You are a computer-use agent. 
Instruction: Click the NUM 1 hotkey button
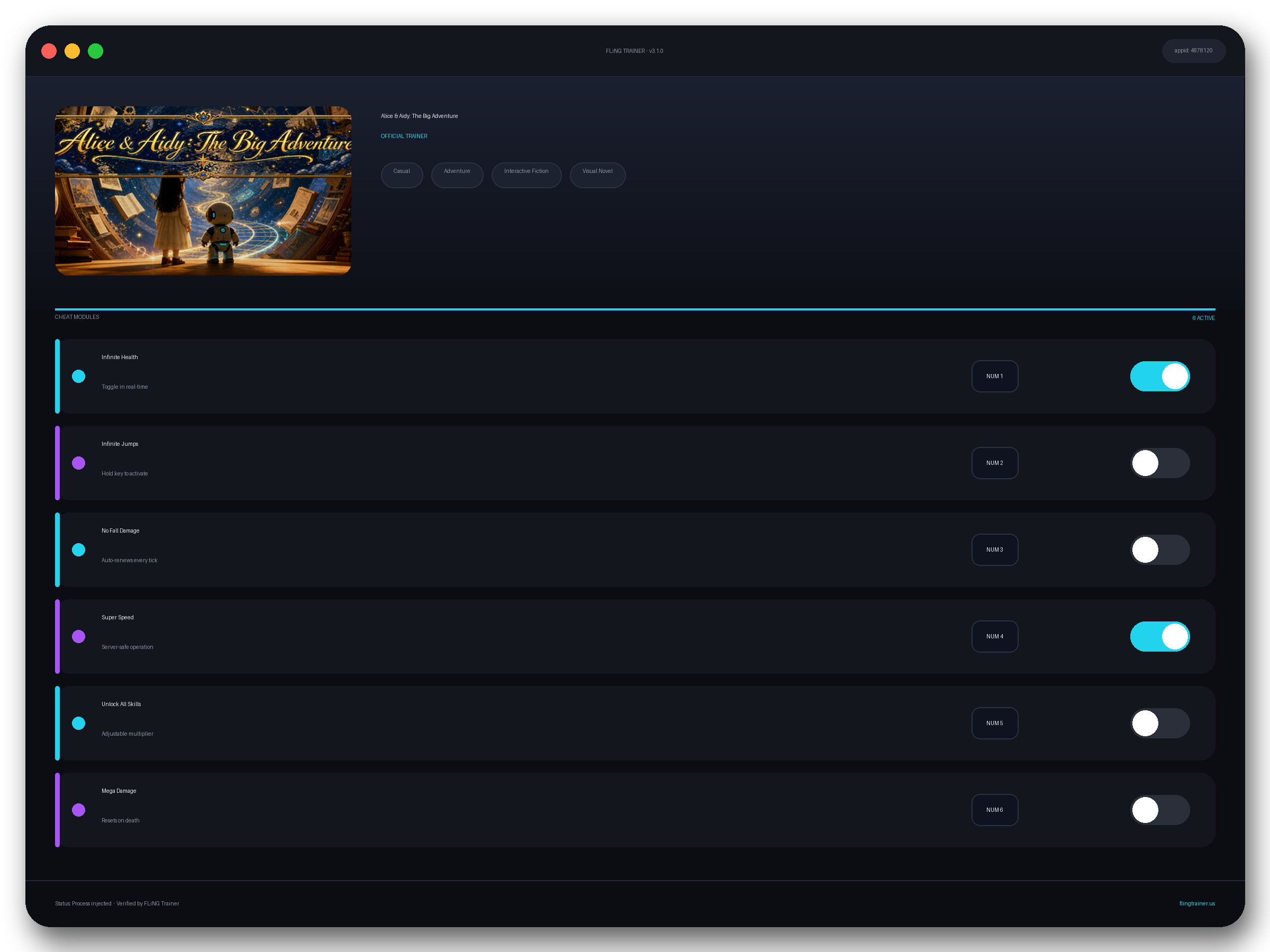(994, 377)
